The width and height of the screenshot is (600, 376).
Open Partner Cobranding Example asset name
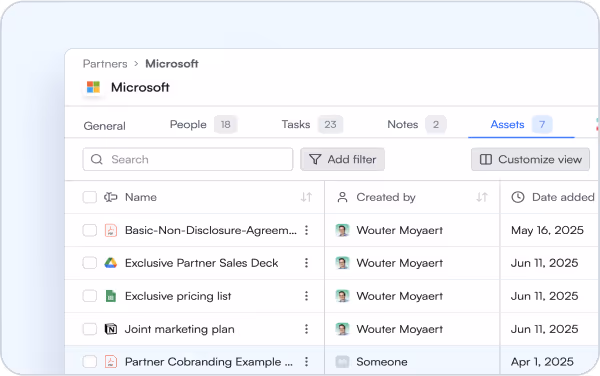pos(209,361)
